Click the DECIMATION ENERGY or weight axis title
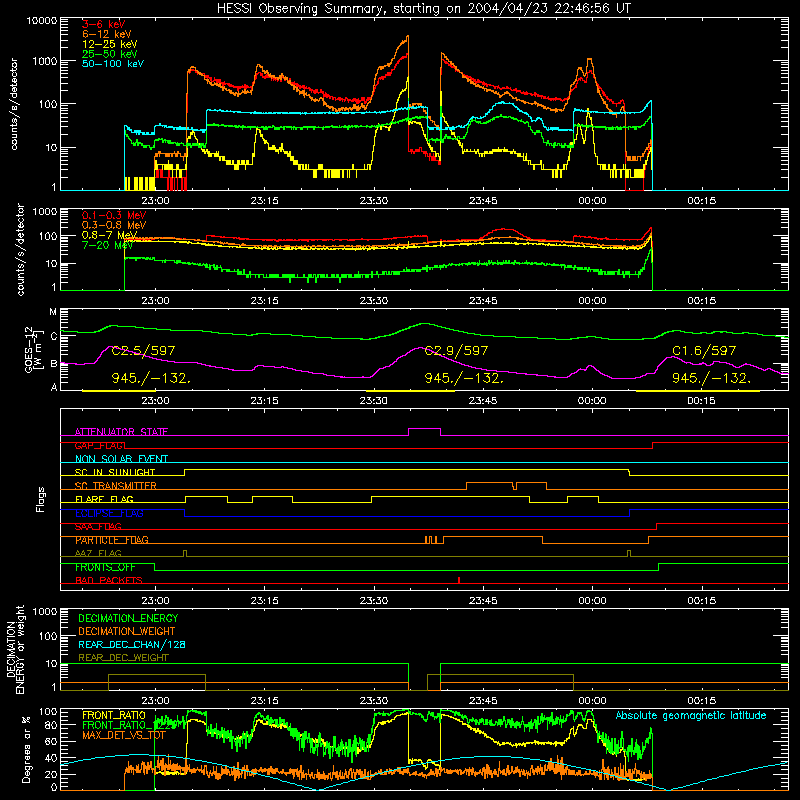This screenshot has height=800, width=800. point(15,649)
